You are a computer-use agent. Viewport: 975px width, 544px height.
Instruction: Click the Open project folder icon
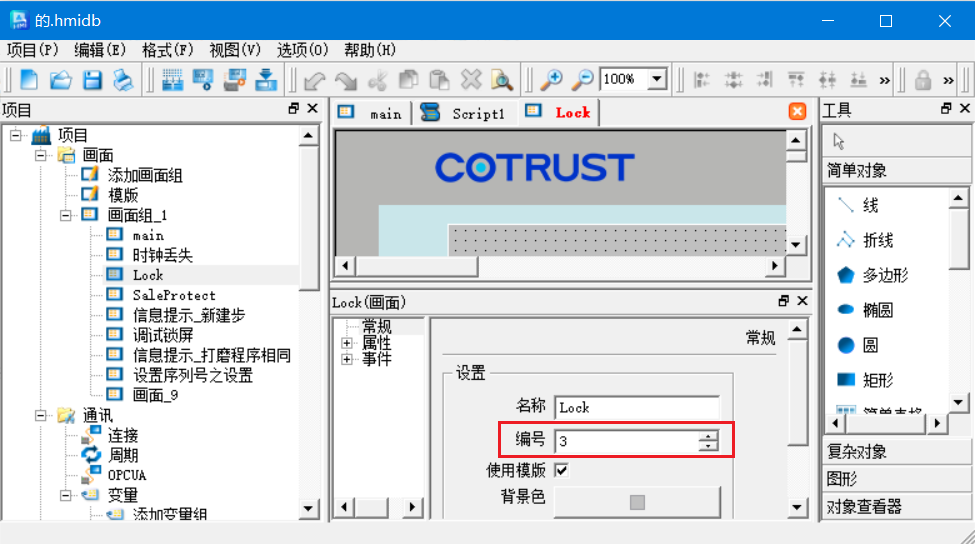[60, 80]
